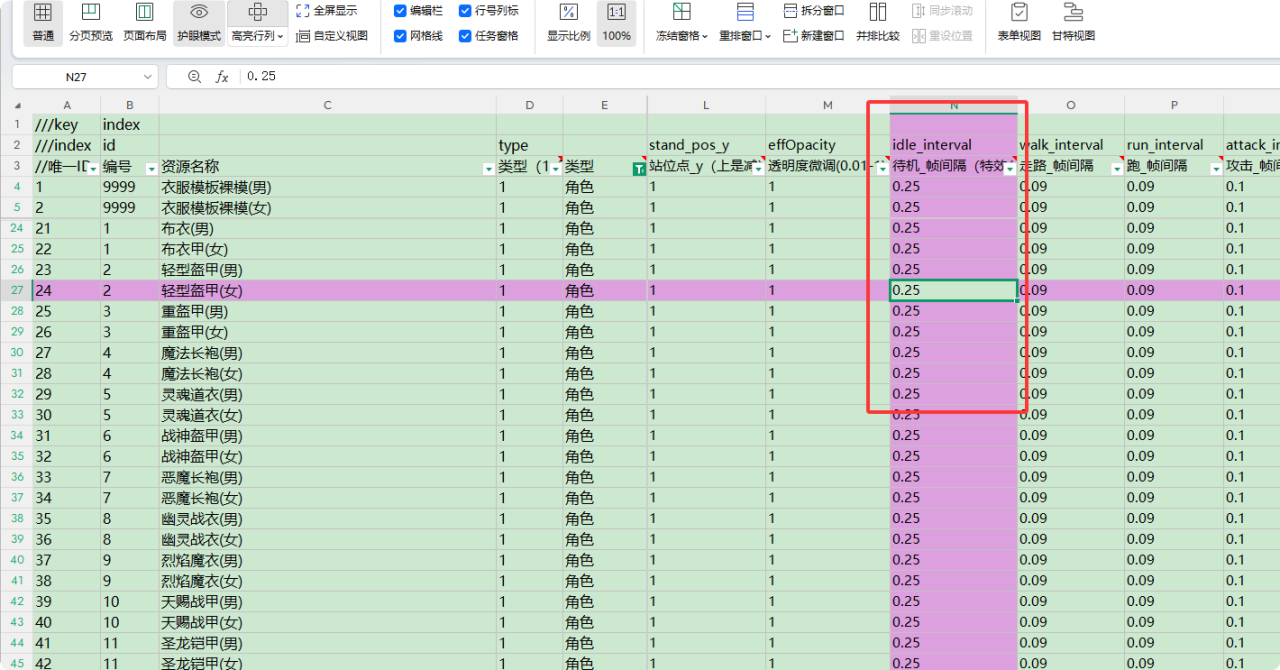Open filter dropdown on 待机_帧间隔 column

point(1010,169)
